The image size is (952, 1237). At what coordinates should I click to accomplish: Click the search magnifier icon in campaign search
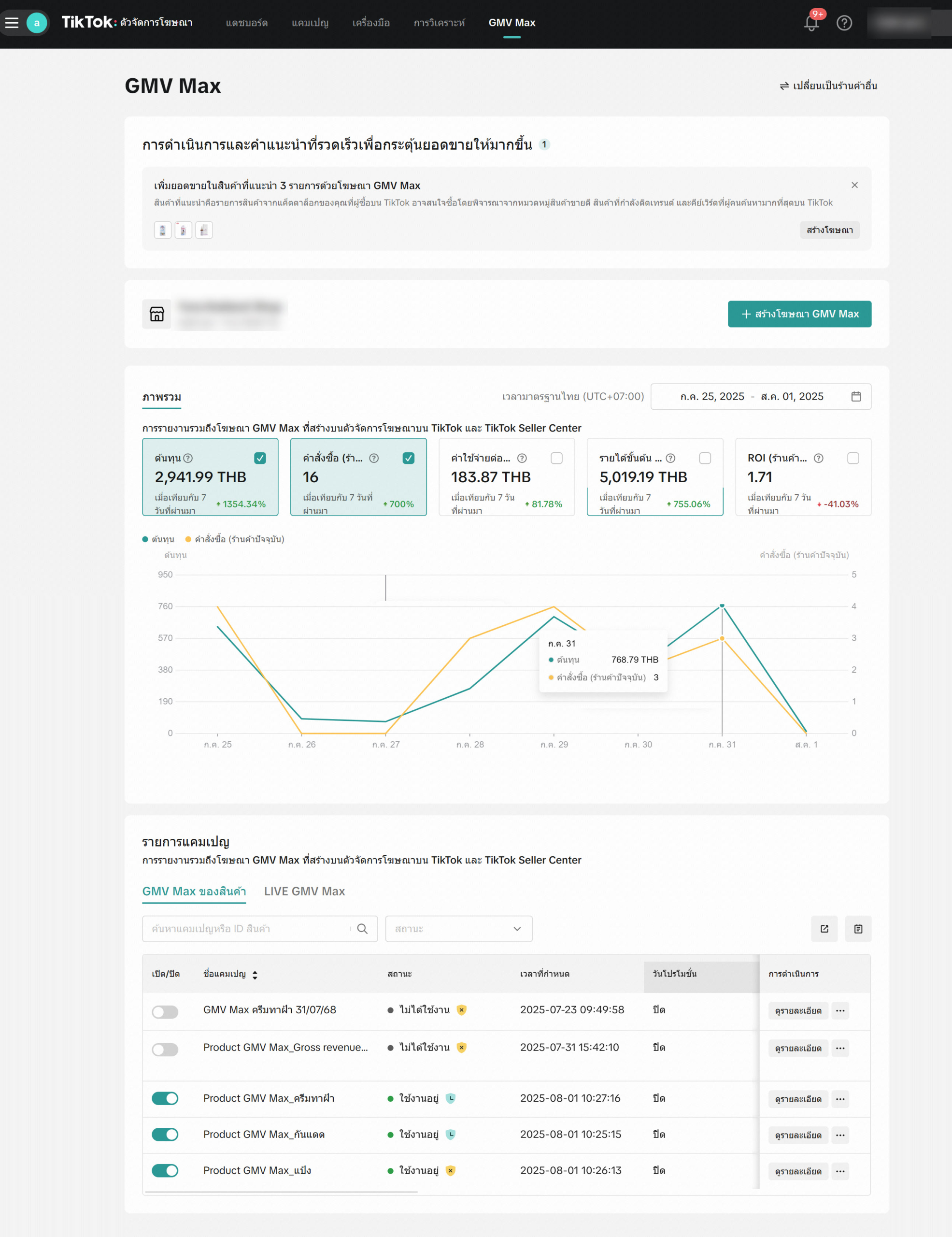click(363, 929)
